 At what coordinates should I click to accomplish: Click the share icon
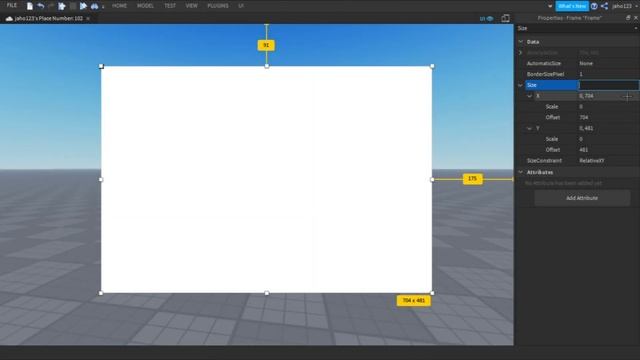(x=604, y=6)
